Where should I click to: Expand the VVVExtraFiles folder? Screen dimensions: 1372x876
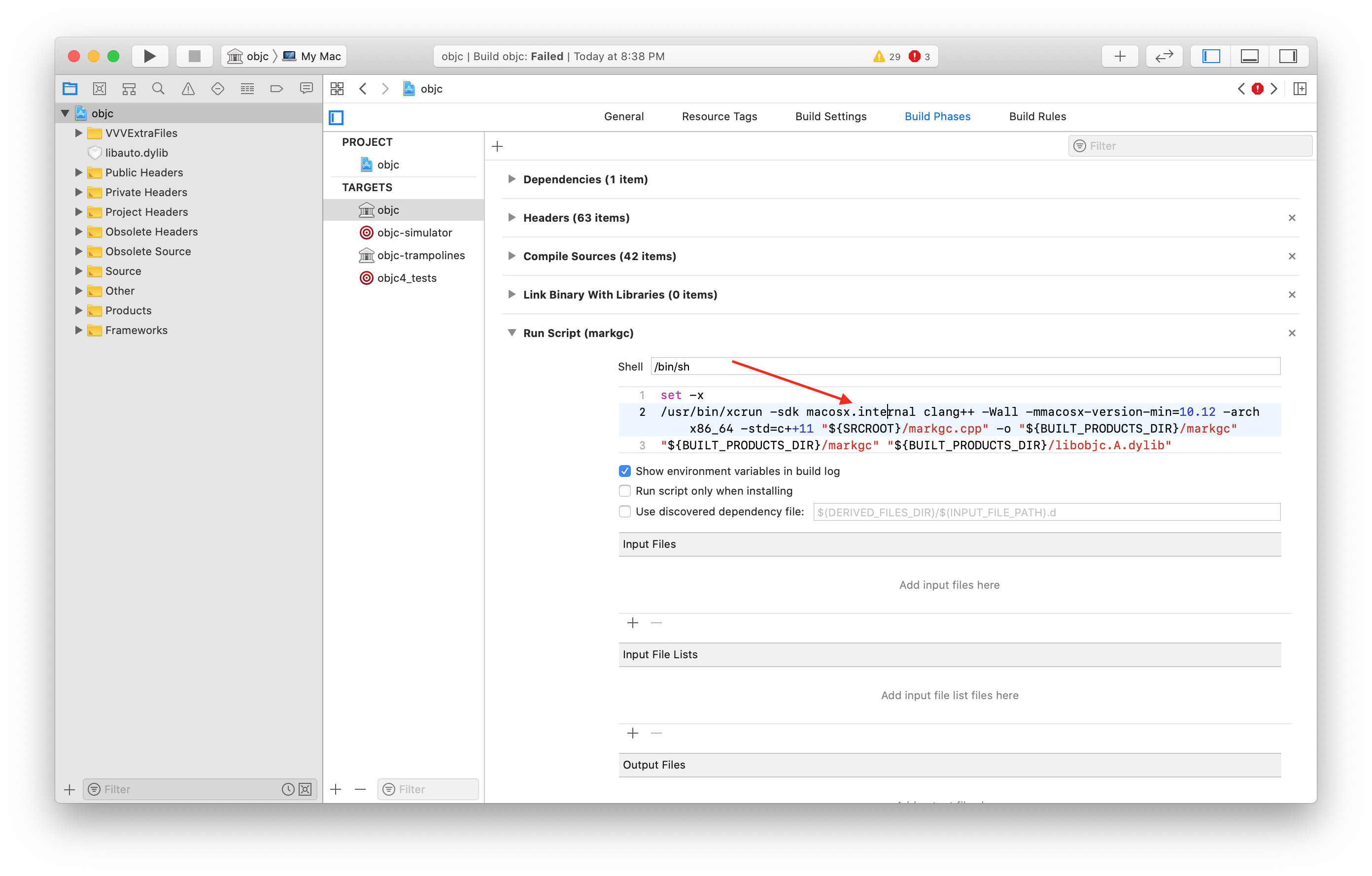[79, 133]
